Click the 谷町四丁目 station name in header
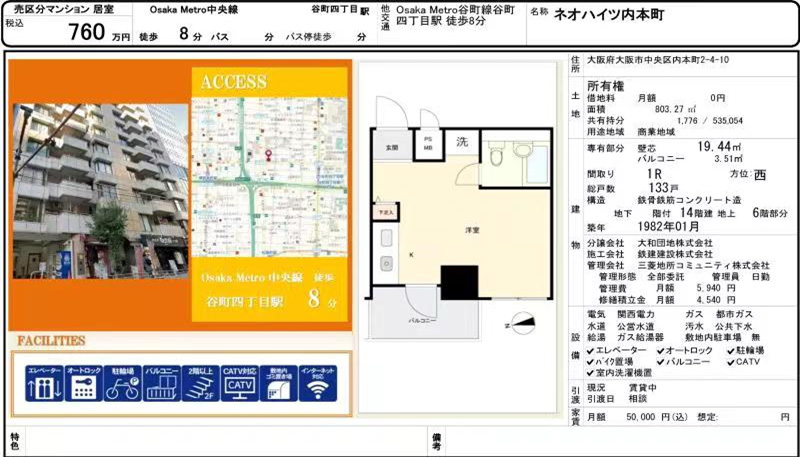The image size is (800, 457). coord(335,10)
